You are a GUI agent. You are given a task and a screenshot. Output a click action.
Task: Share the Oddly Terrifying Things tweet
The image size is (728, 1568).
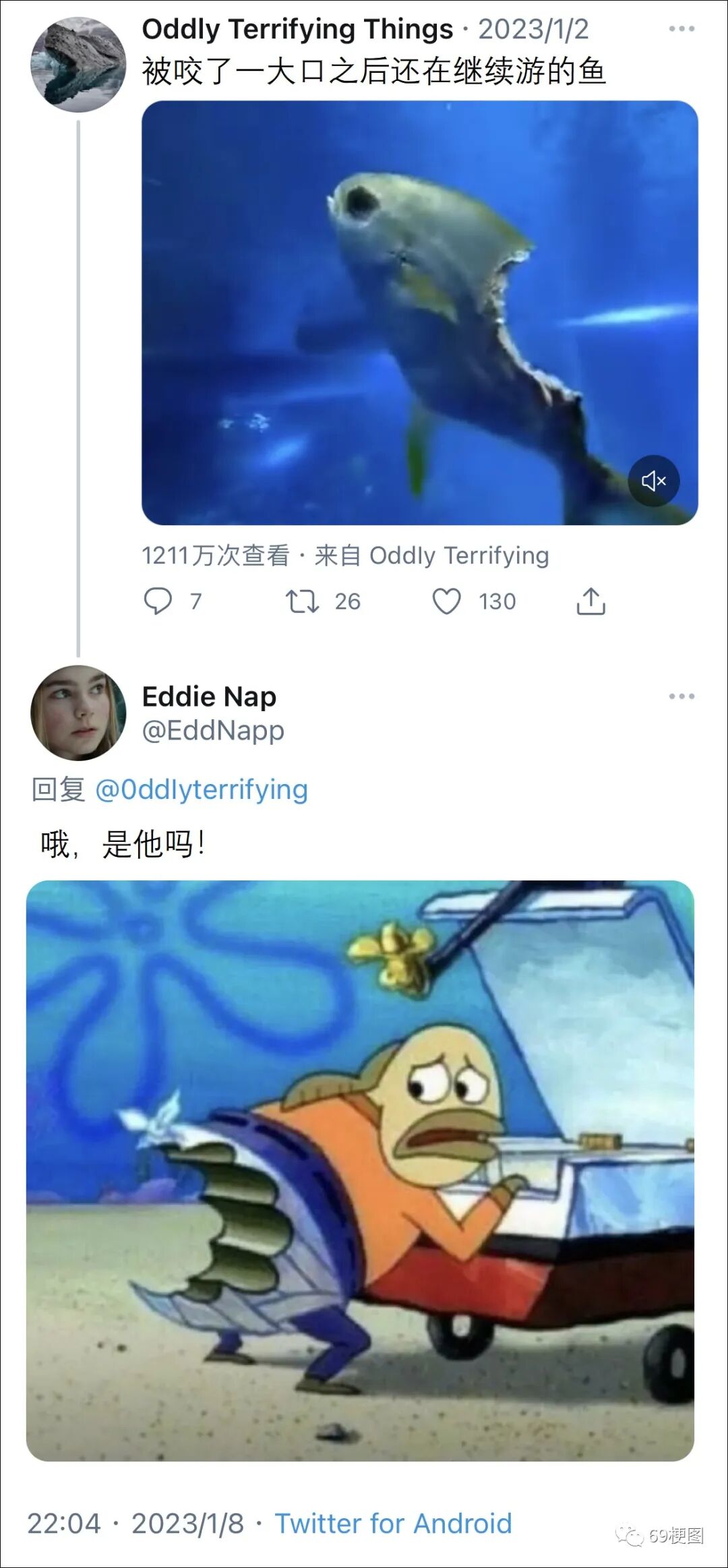pos(591,601)
